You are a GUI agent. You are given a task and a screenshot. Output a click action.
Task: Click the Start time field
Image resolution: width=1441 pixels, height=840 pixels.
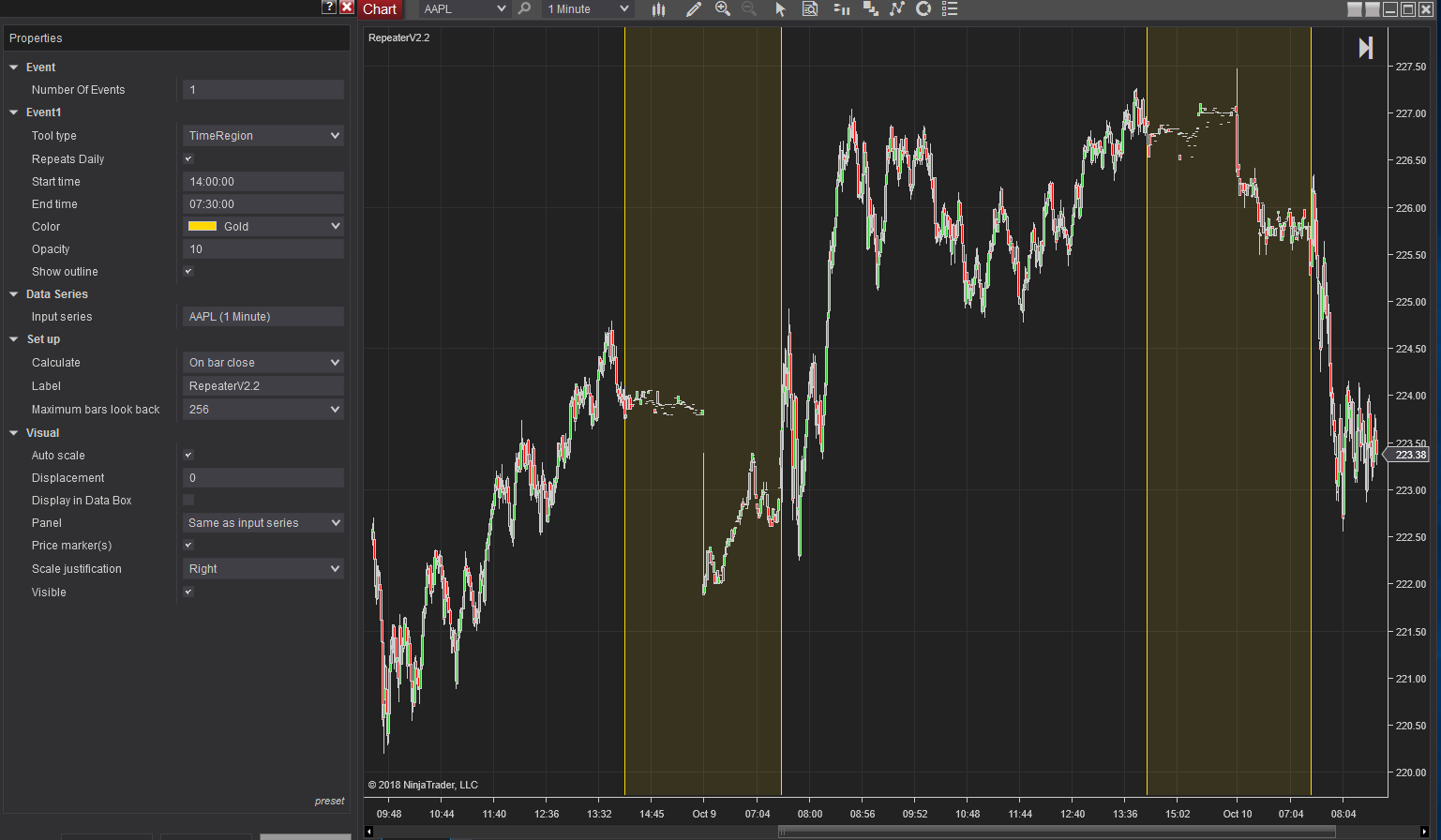pos(263,182)
